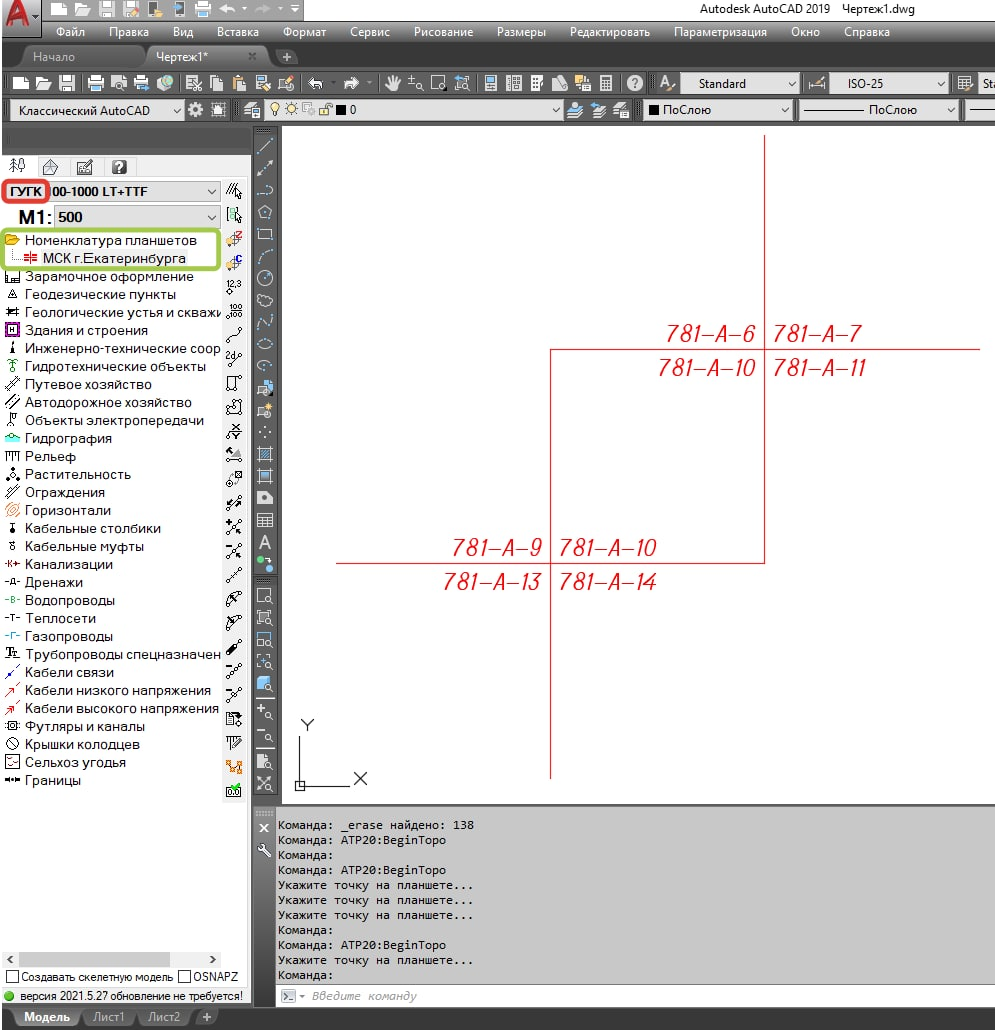Collapse 'Номенклатура планшетов' tree folder

pyautogui.click(x=12, y=240)
